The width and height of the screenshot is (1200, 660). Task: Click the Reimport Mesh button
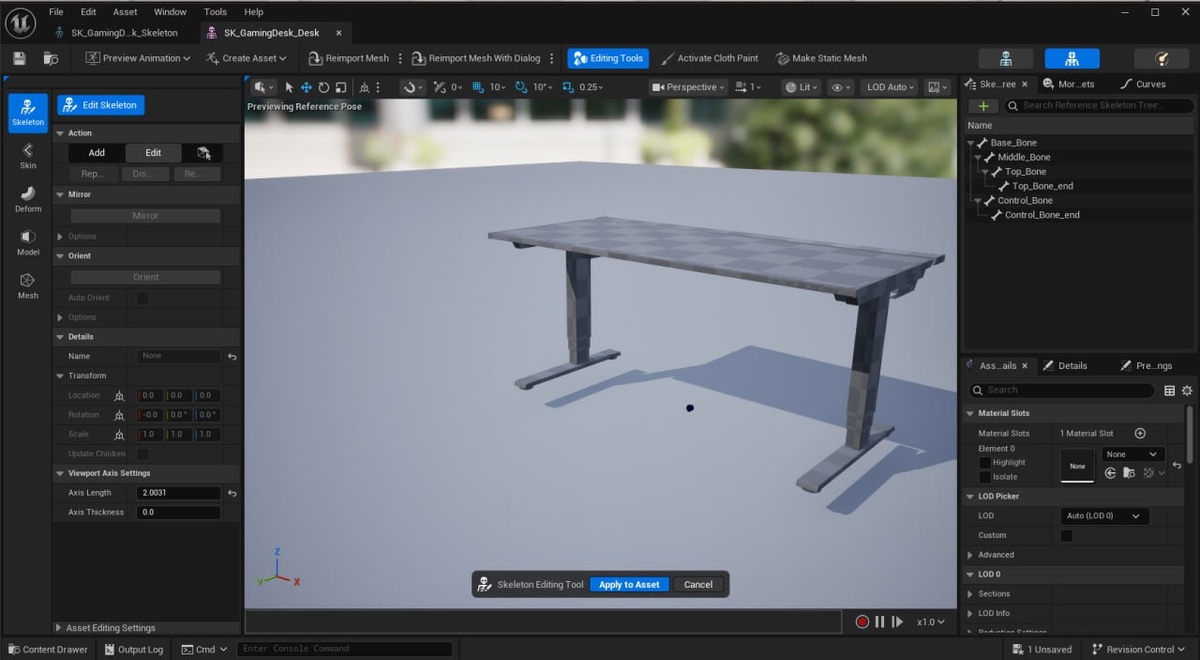pos(349,58)
